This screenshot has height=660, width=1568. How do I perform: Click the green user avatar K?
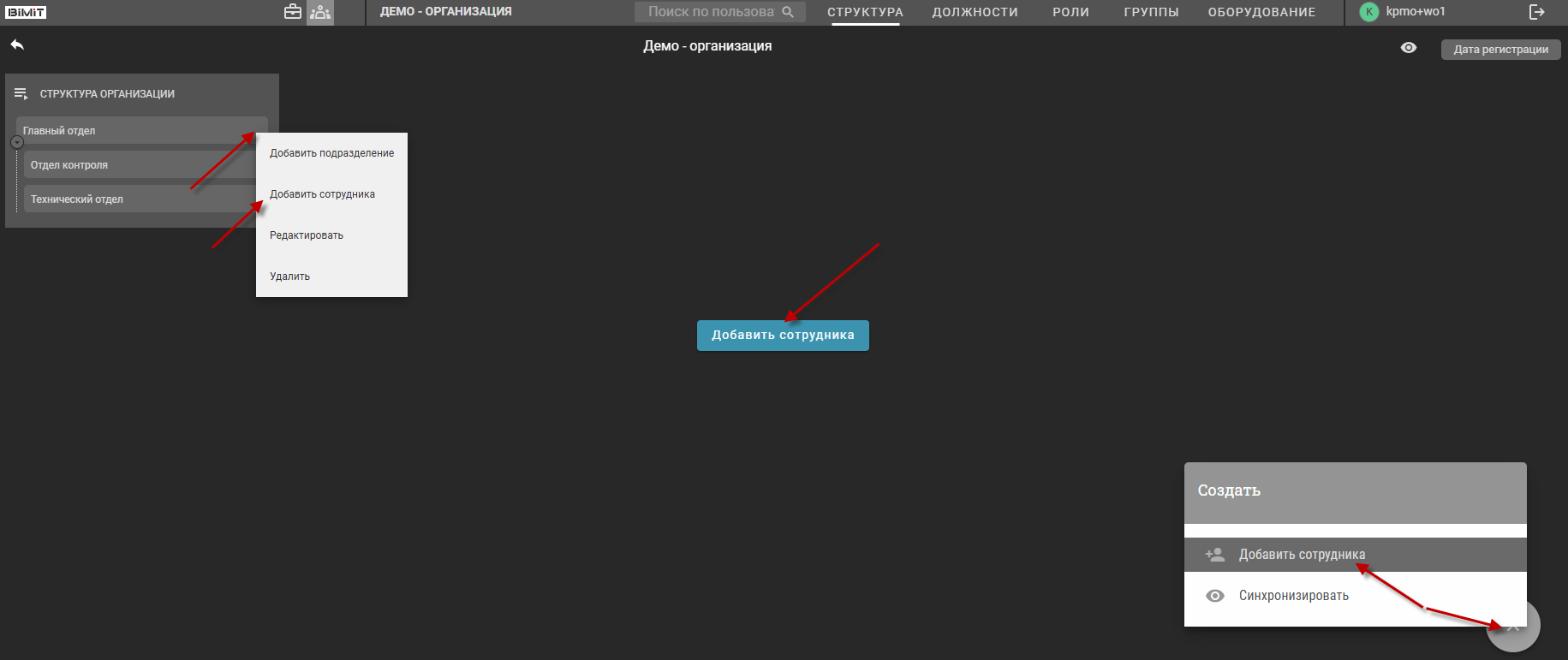point(1369,12)
